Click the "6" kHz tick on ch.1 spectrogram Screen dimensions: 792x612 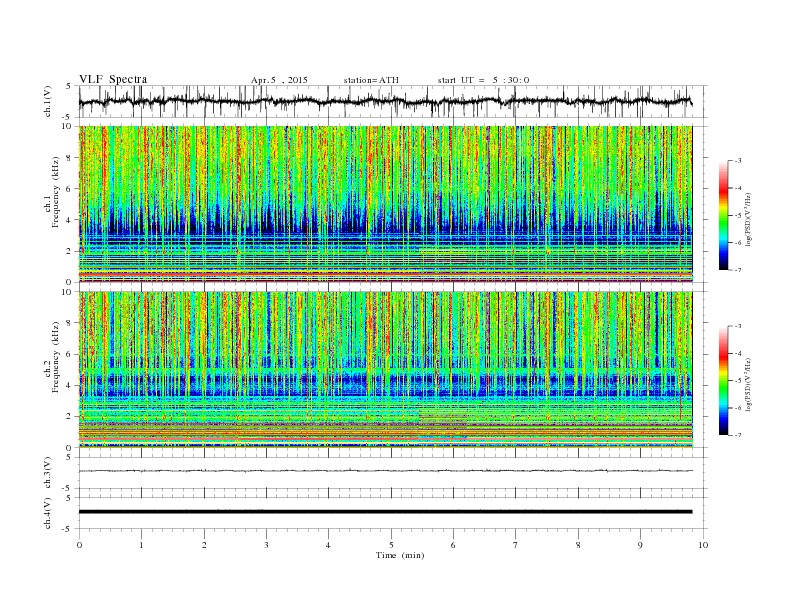coord(70,189)
